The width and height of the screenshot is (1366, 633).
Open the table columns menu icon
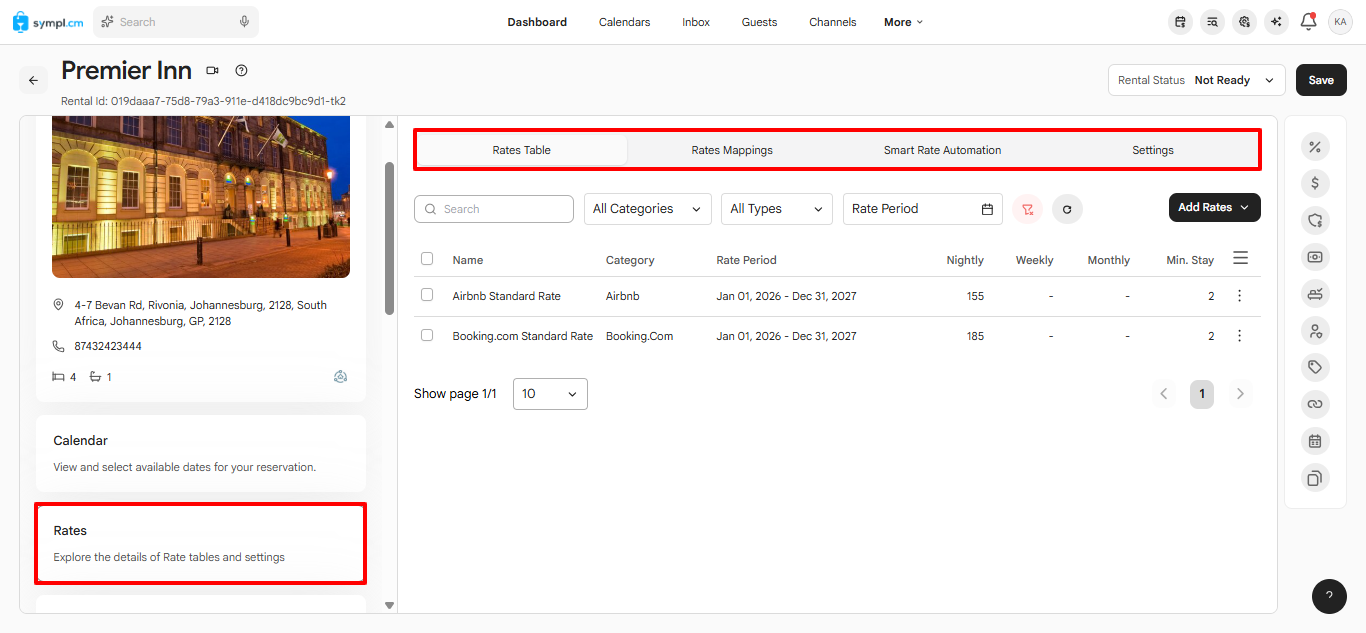pyautogui.click(x=1240, y=258)
